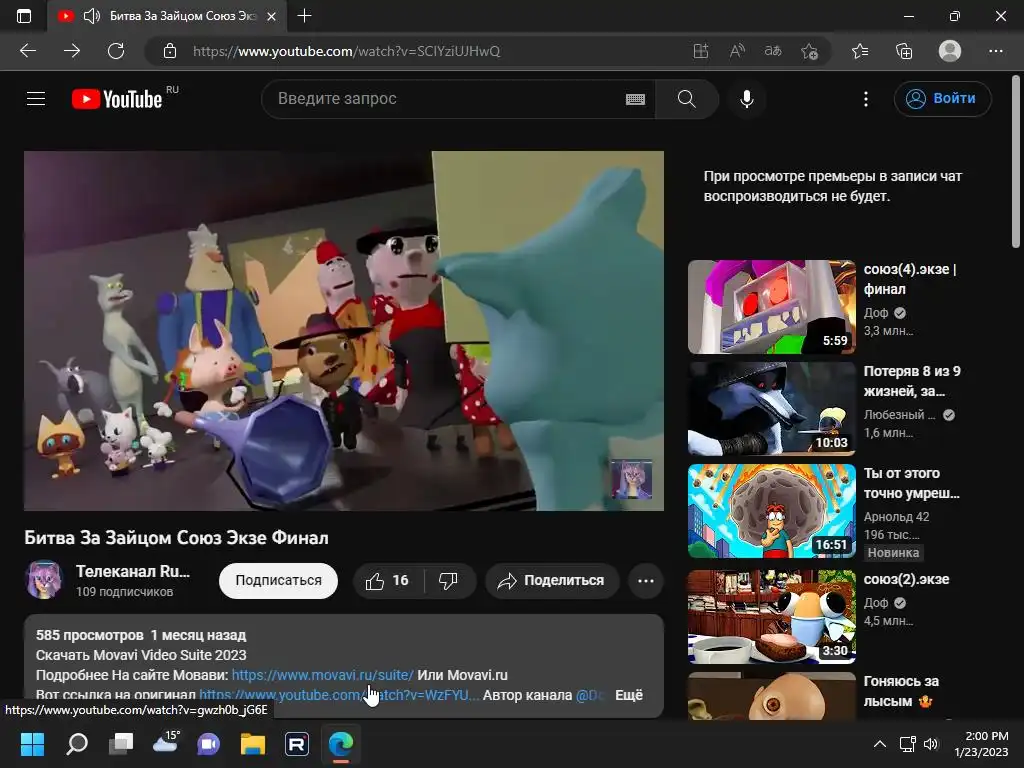1024x768 pixels.
Task: Open movavi.ru/suite link in description
Action: click(x=323, y=675)
